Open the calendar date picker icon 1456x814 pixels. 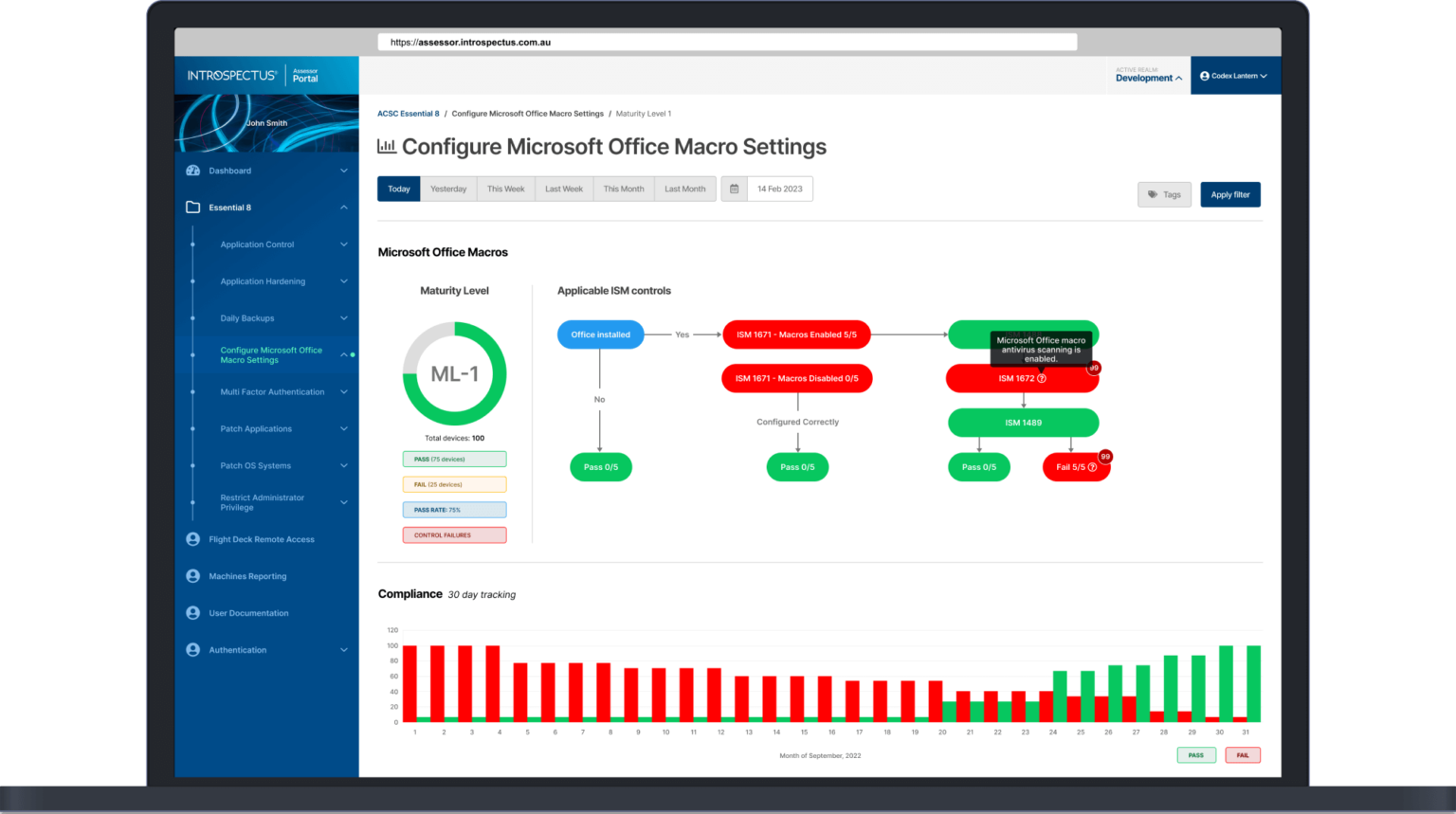point(734,189)
